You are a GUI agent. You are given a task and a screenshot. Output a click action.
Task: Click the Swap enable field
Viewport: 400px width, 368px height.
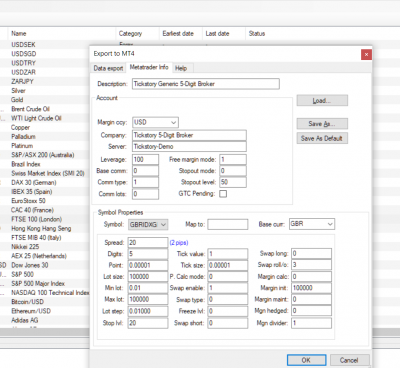[x=228, y=288]
